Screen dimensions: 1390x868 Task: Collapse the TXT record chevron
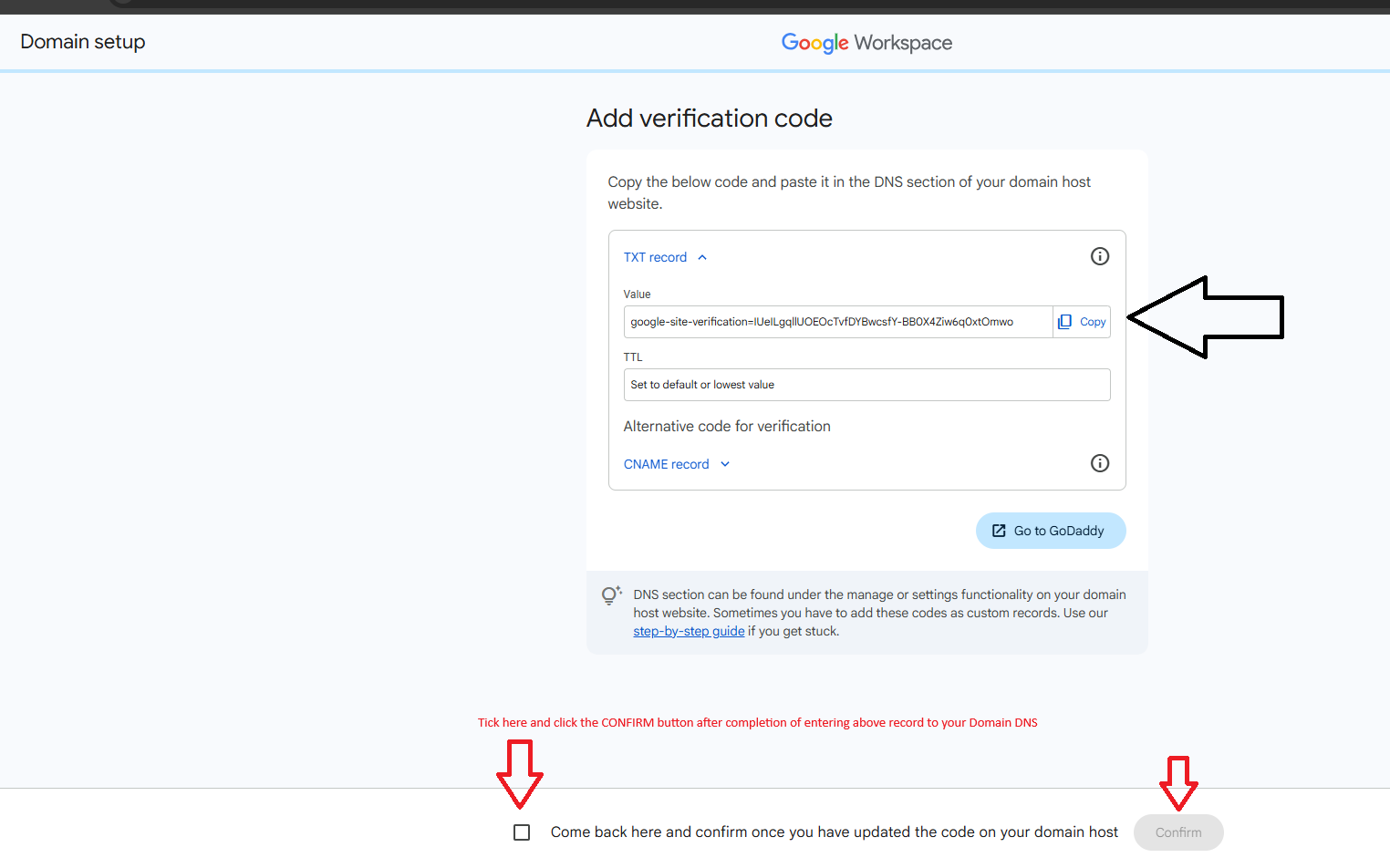[702, 258]
